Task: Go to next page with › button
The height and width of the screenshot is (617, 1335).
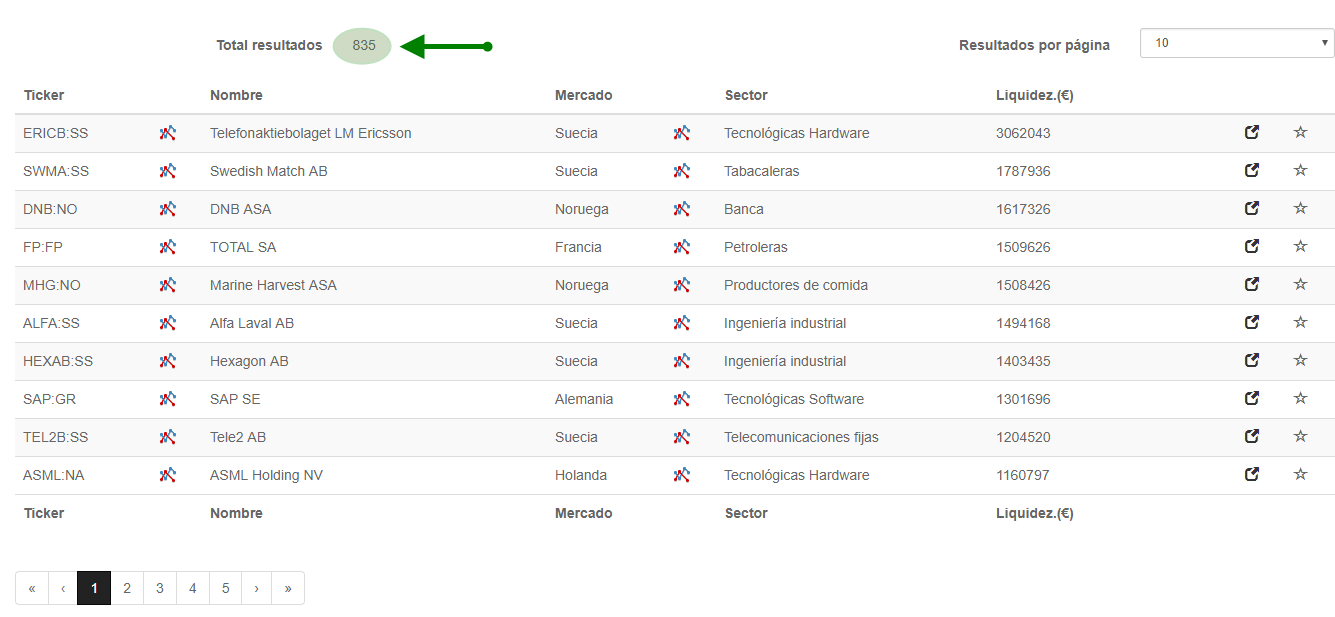Action: (x=257, y=588)
